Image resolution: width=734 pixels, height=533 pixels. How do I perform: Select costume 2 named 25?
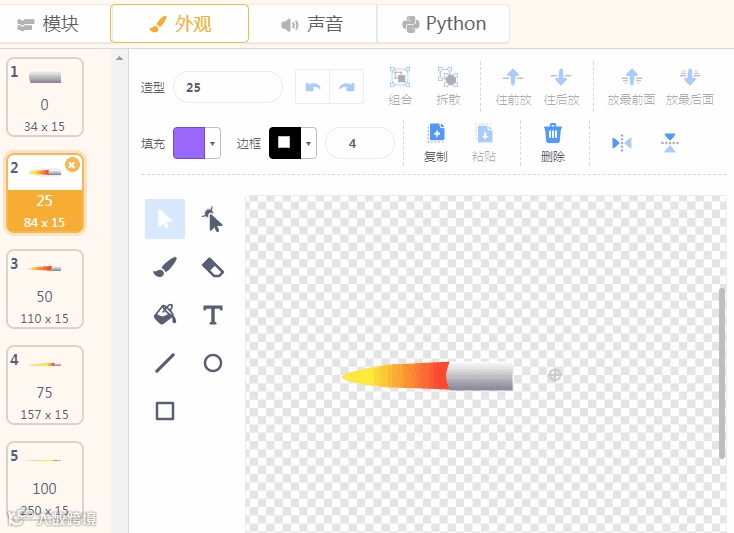pyautogui.click(x=45, y=193)
